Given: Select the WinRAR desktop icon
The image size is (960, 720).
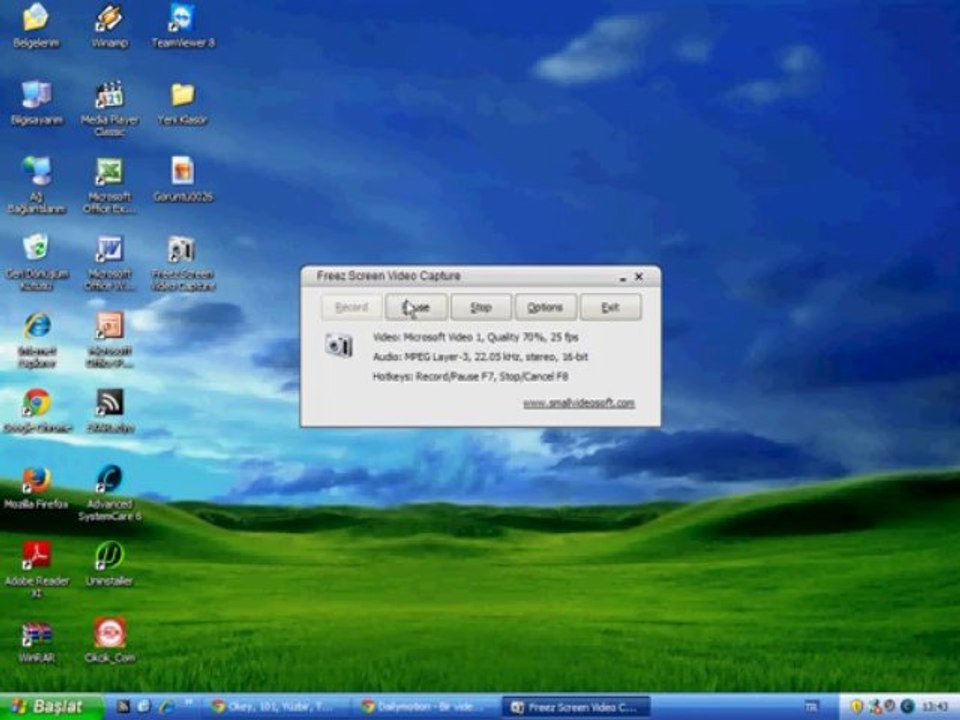Looking at the screenshot, I should 36,640.
